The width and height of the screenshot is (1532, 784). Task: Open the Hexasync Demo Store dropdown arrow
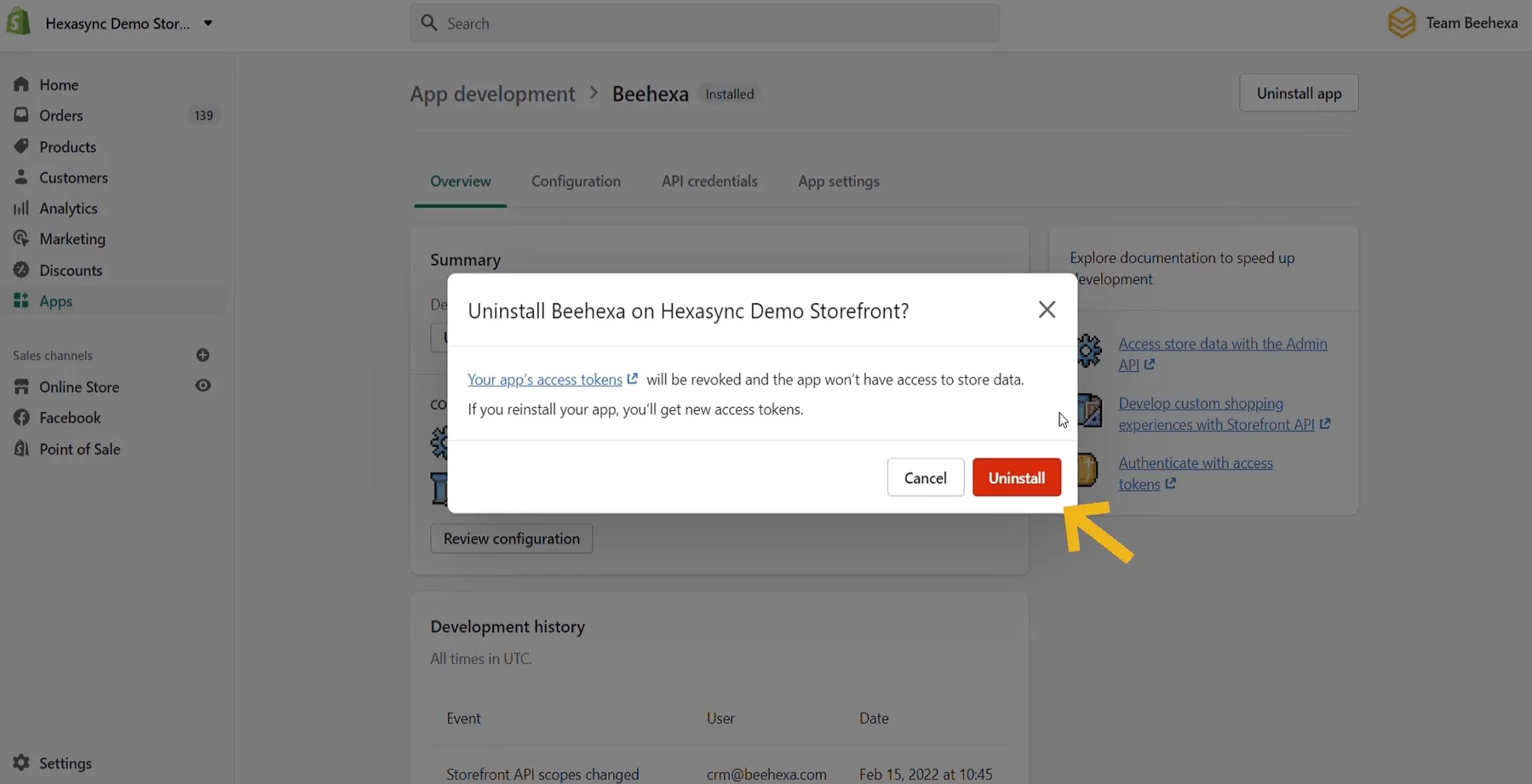pos(208,23)
